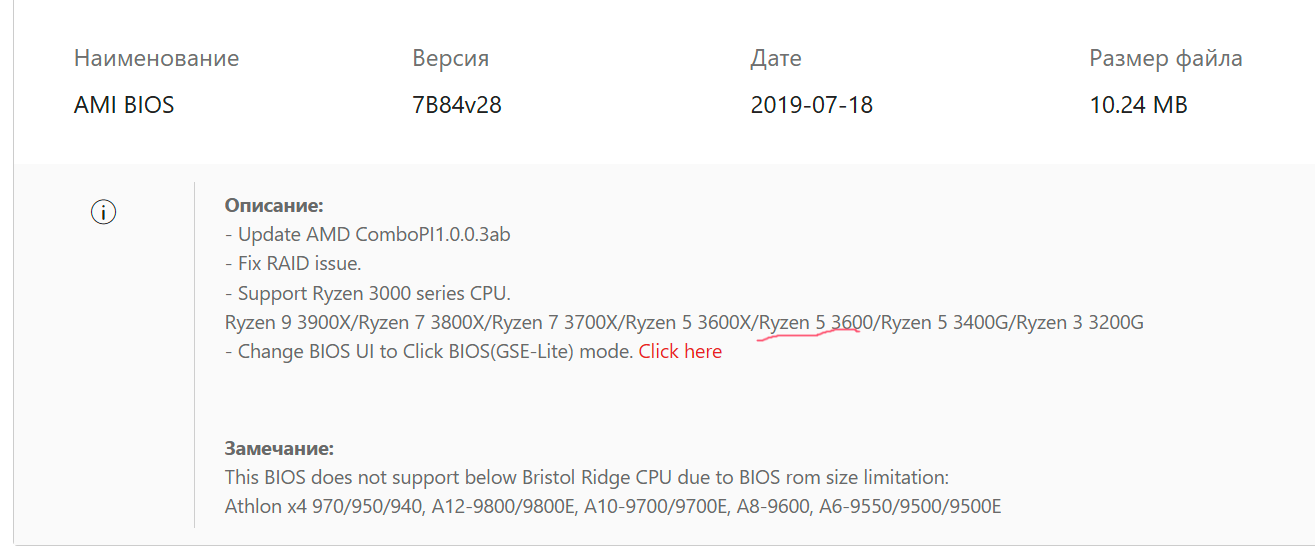Image resolution: width=1315 pixels, height=555 pixels.
Task: Click the "Версия" column header
Action: [450, 58]
